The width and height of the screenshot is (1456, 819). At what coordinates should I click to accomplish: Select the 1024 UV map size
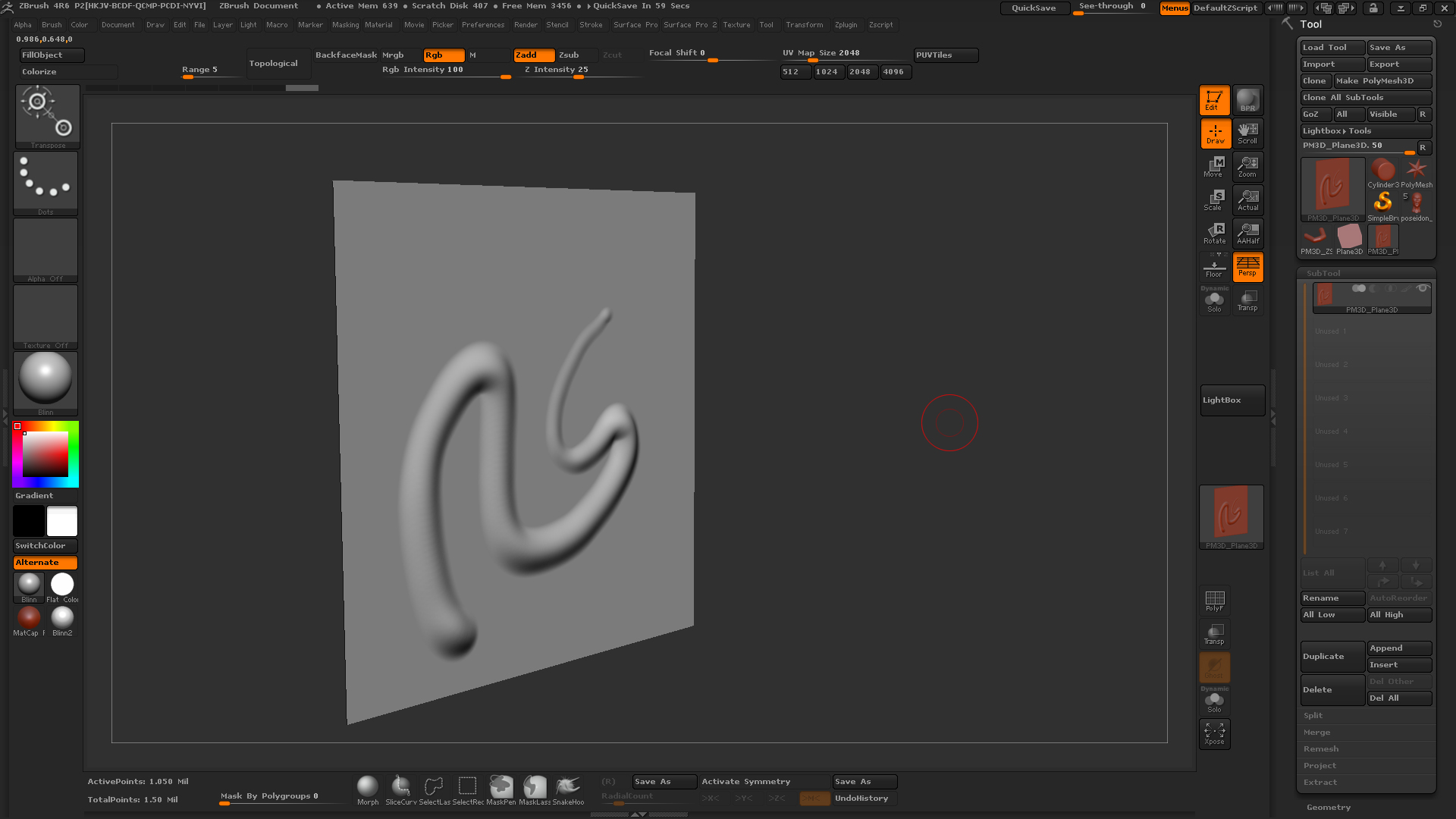(x=828, y=72)
